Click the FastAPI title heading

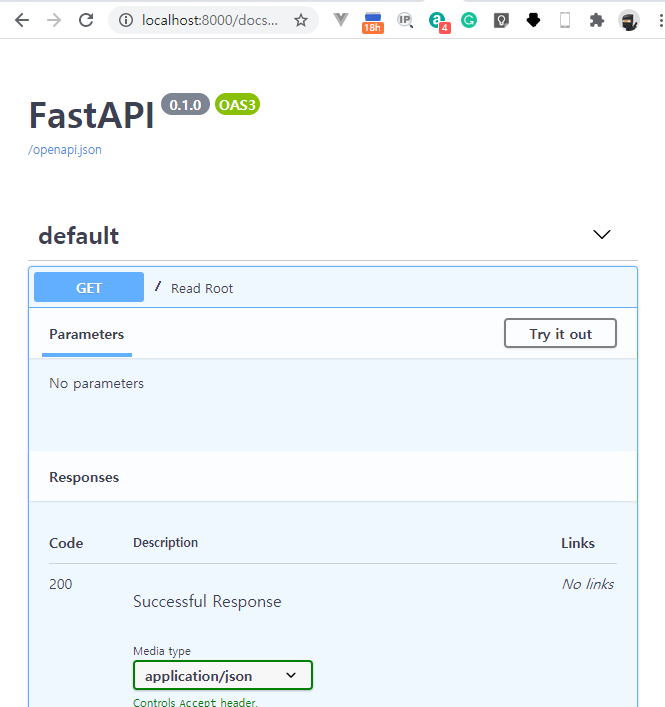pyautogui.click(x=92, y=115)
